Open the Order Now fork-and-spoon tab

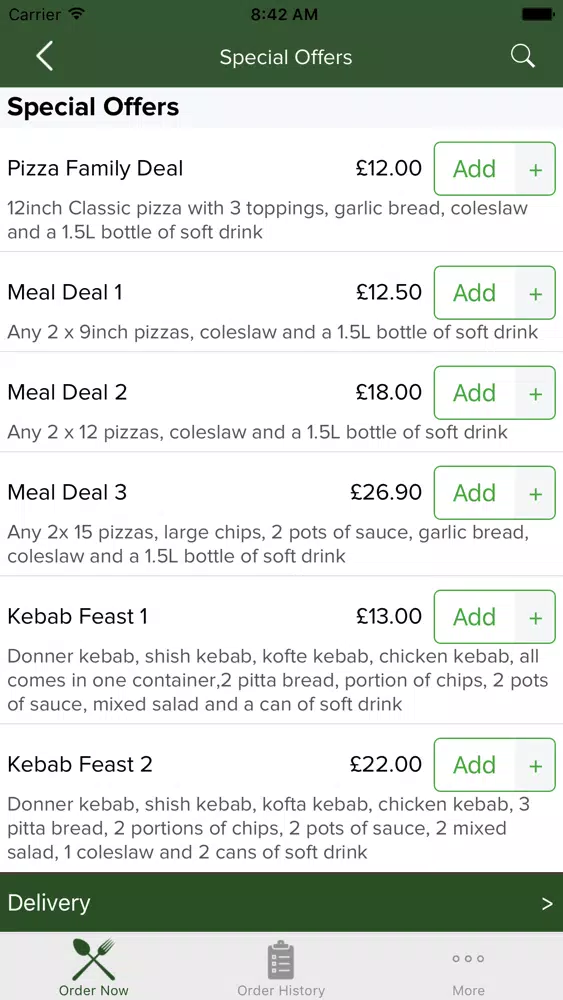click(x=93, y=966)
